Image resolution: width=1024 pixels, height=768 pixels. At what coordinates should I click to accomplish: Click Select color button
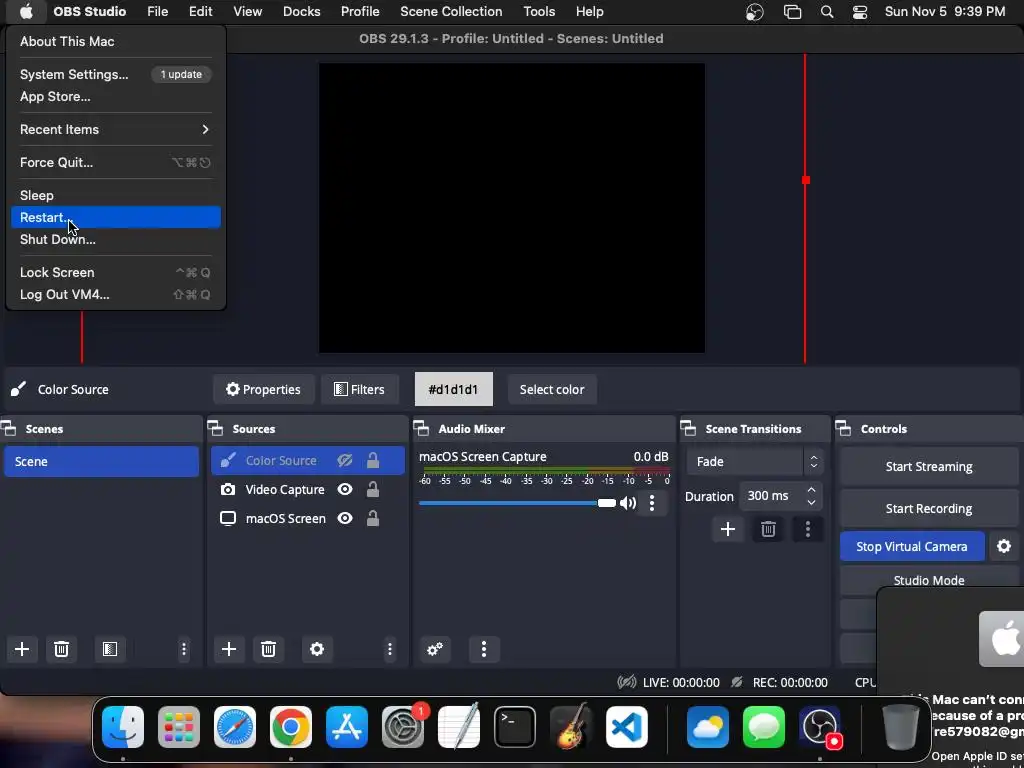[552, 390]
